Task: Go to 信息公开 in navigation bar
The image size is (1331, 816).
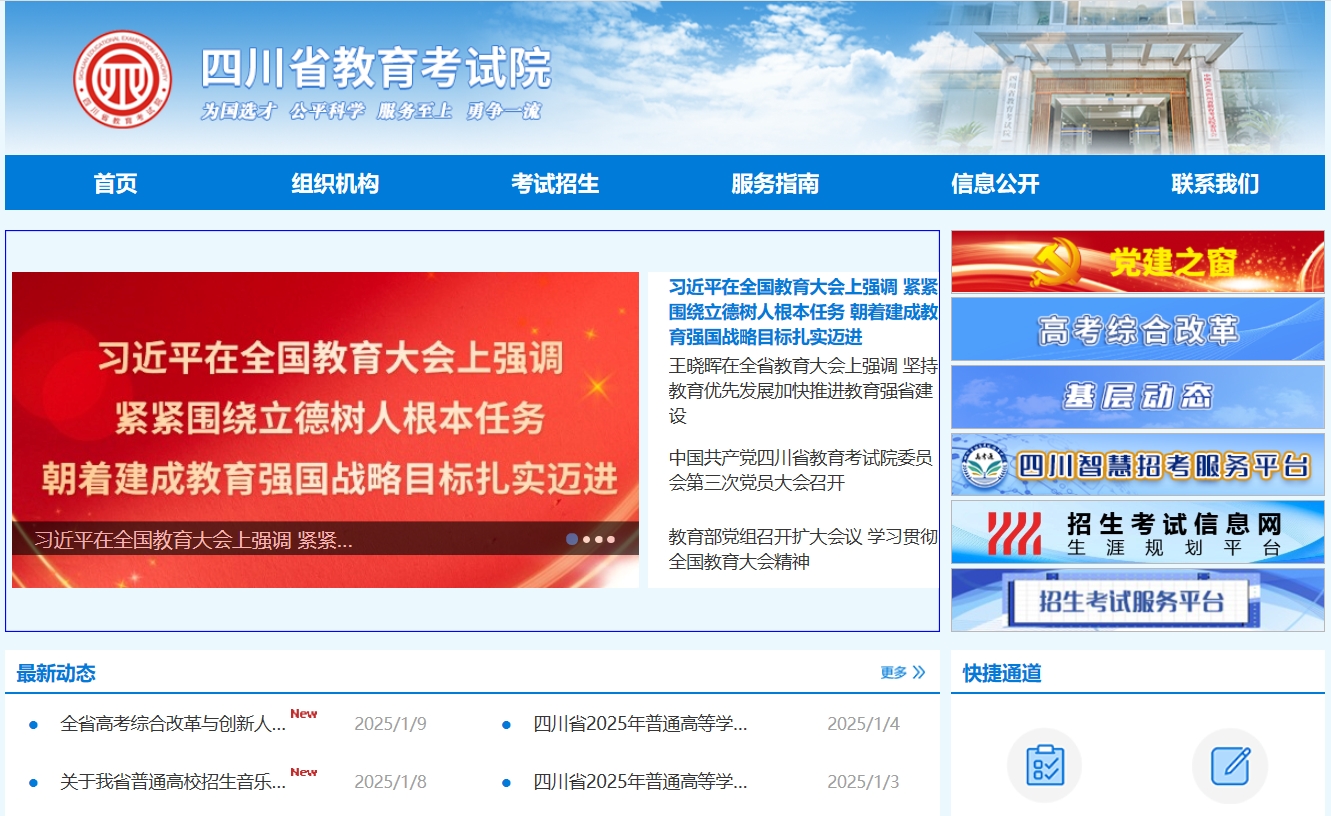Action: (x=995, y=184)
